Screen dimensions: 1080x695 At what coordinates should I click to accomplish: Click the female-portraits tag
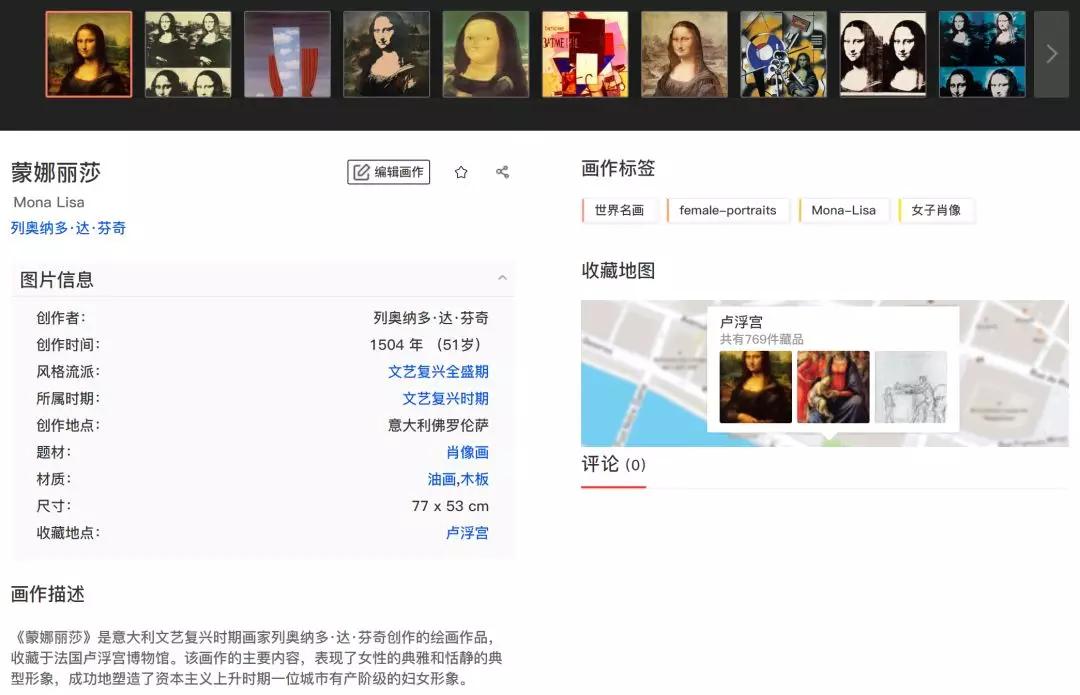coord(729,210)
